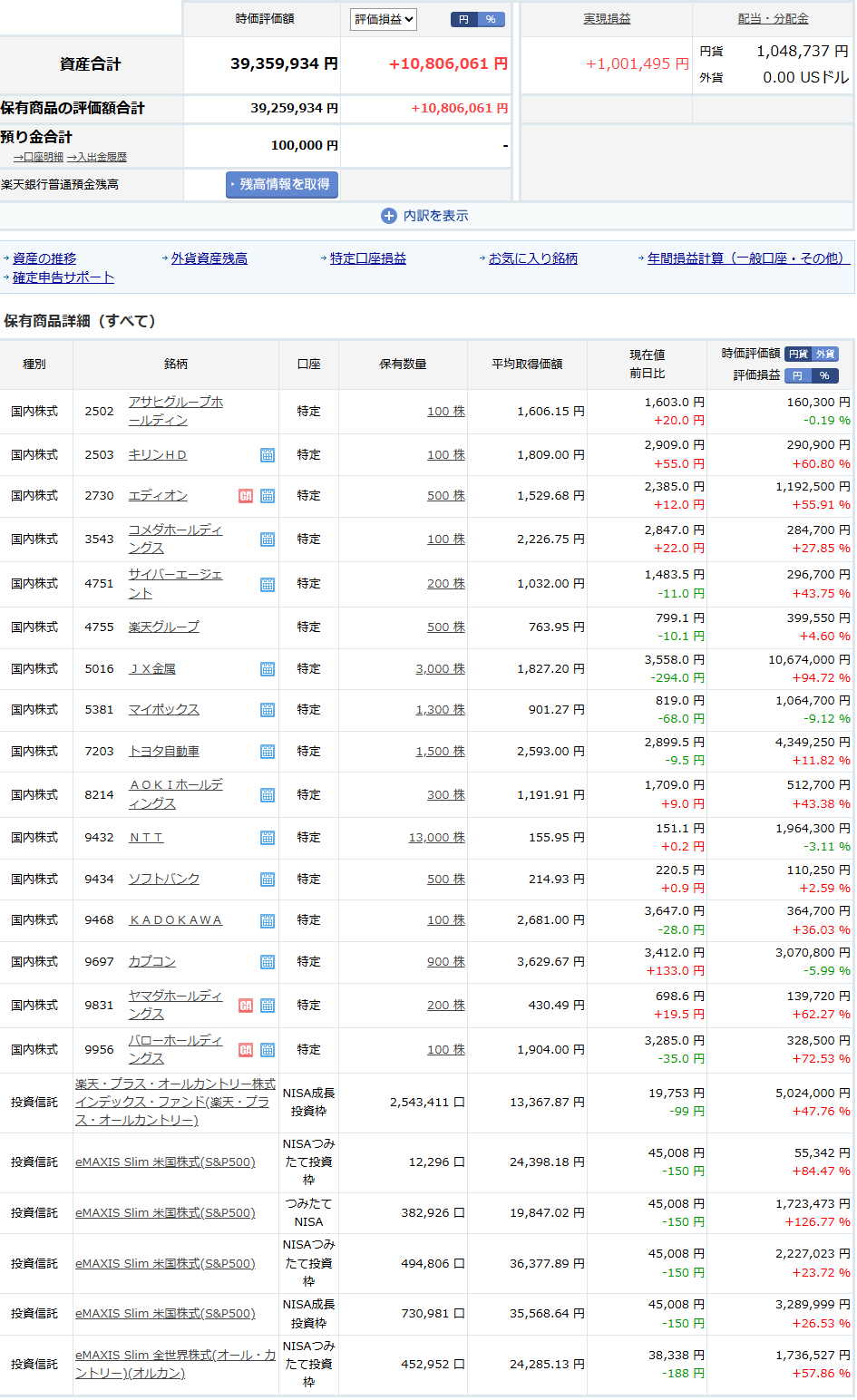The height and width of the screenshot is (1400, 857).
Task: Click the calendar icon for カプコン
Action: click(268, 962)
